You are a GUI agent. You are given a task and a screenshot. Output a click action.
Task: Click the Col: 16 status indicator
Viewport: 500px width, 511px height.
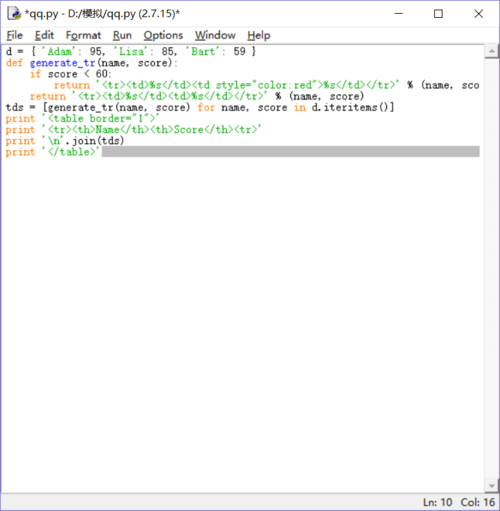click(478, 502)
